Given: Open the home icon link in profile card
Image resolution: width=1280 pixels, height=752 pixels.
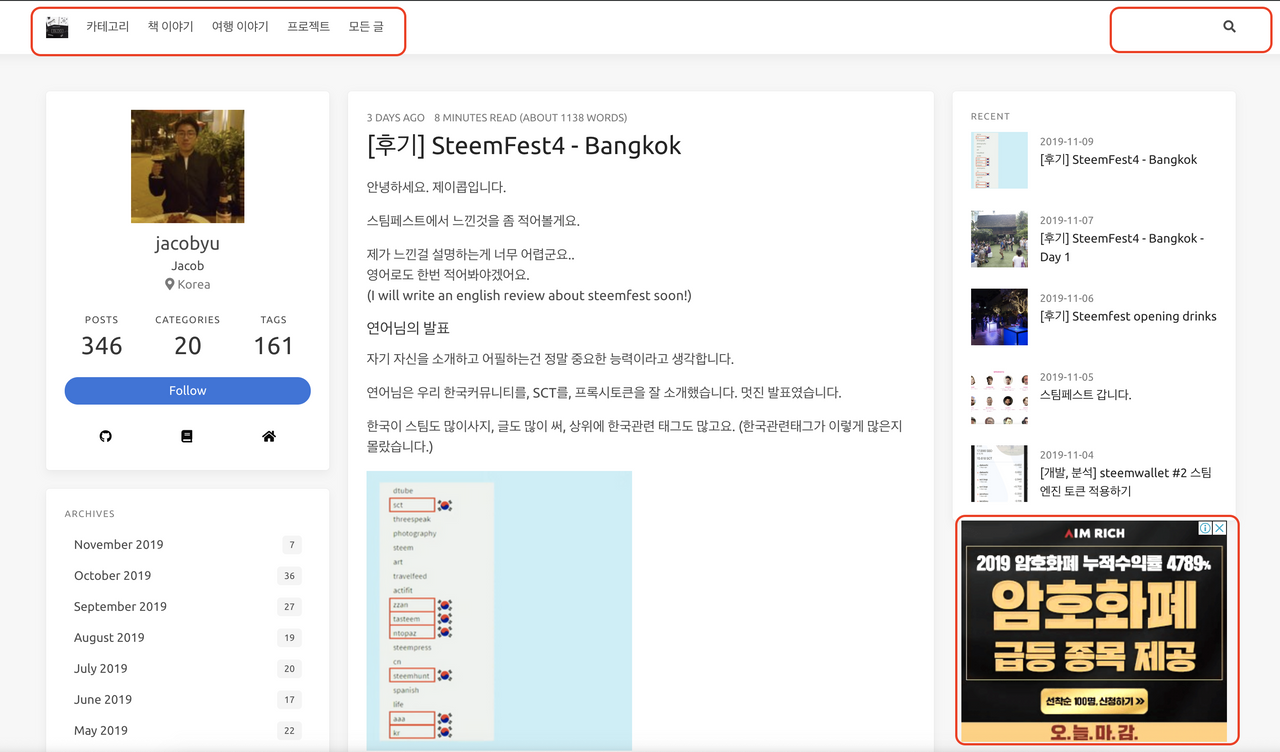Looking at the screenshot, I should 269,436.
